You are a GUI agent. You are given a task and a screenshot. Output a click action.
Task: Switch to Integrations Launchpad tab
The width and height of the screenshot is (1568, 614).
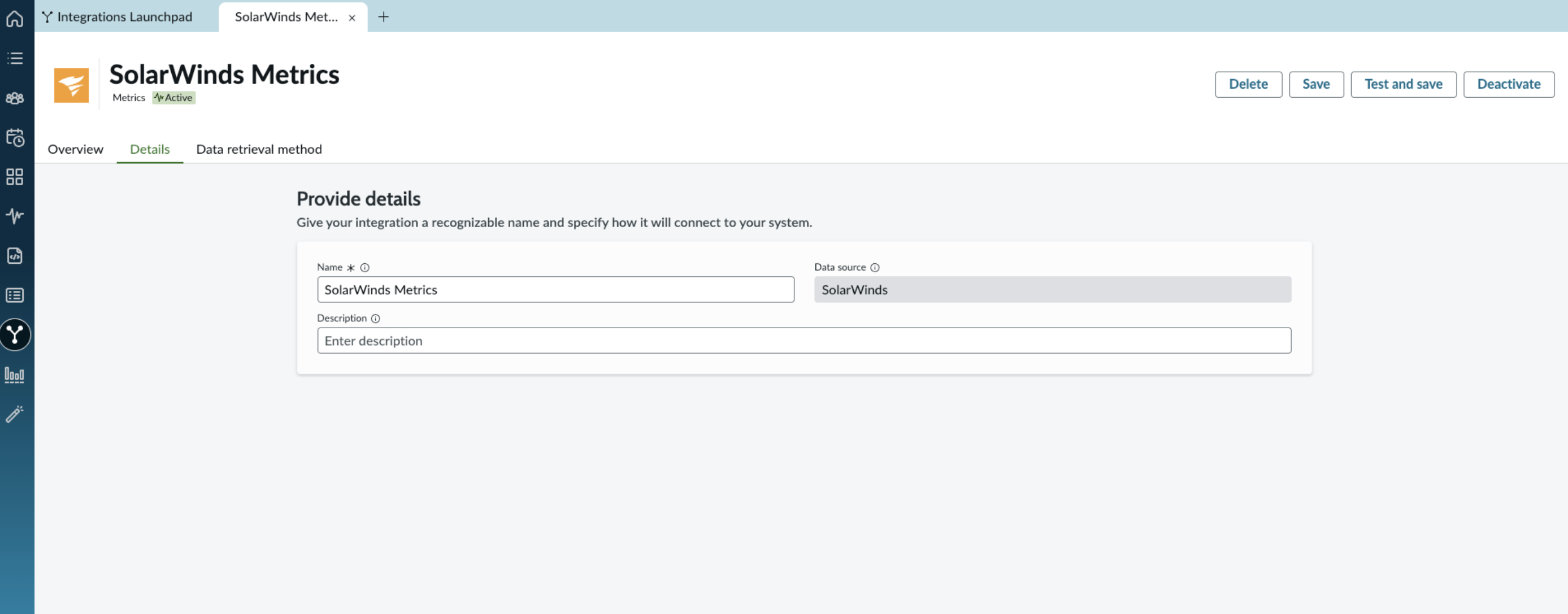click(118, 17)
